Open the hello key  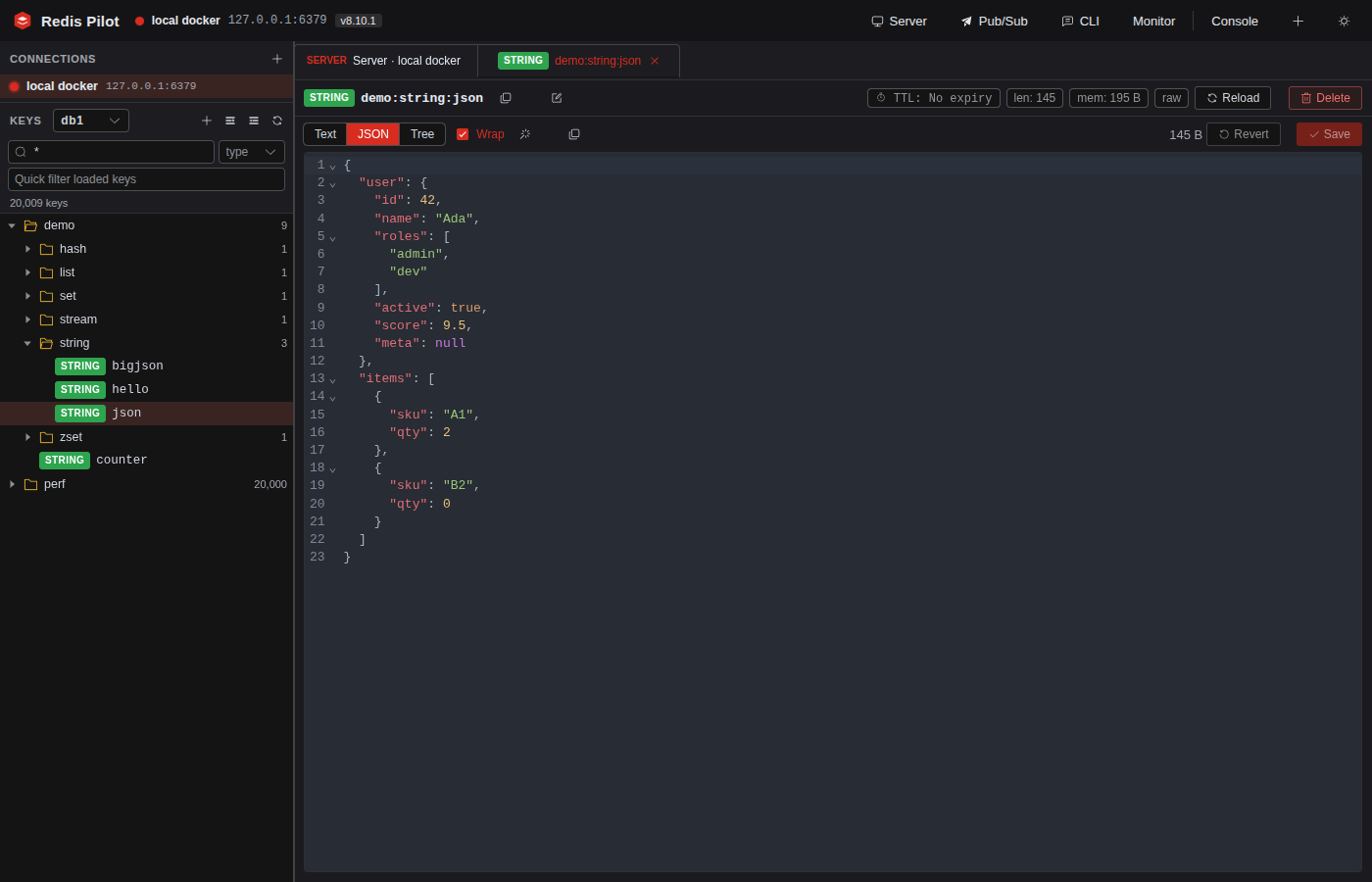[x=147, y=389]
